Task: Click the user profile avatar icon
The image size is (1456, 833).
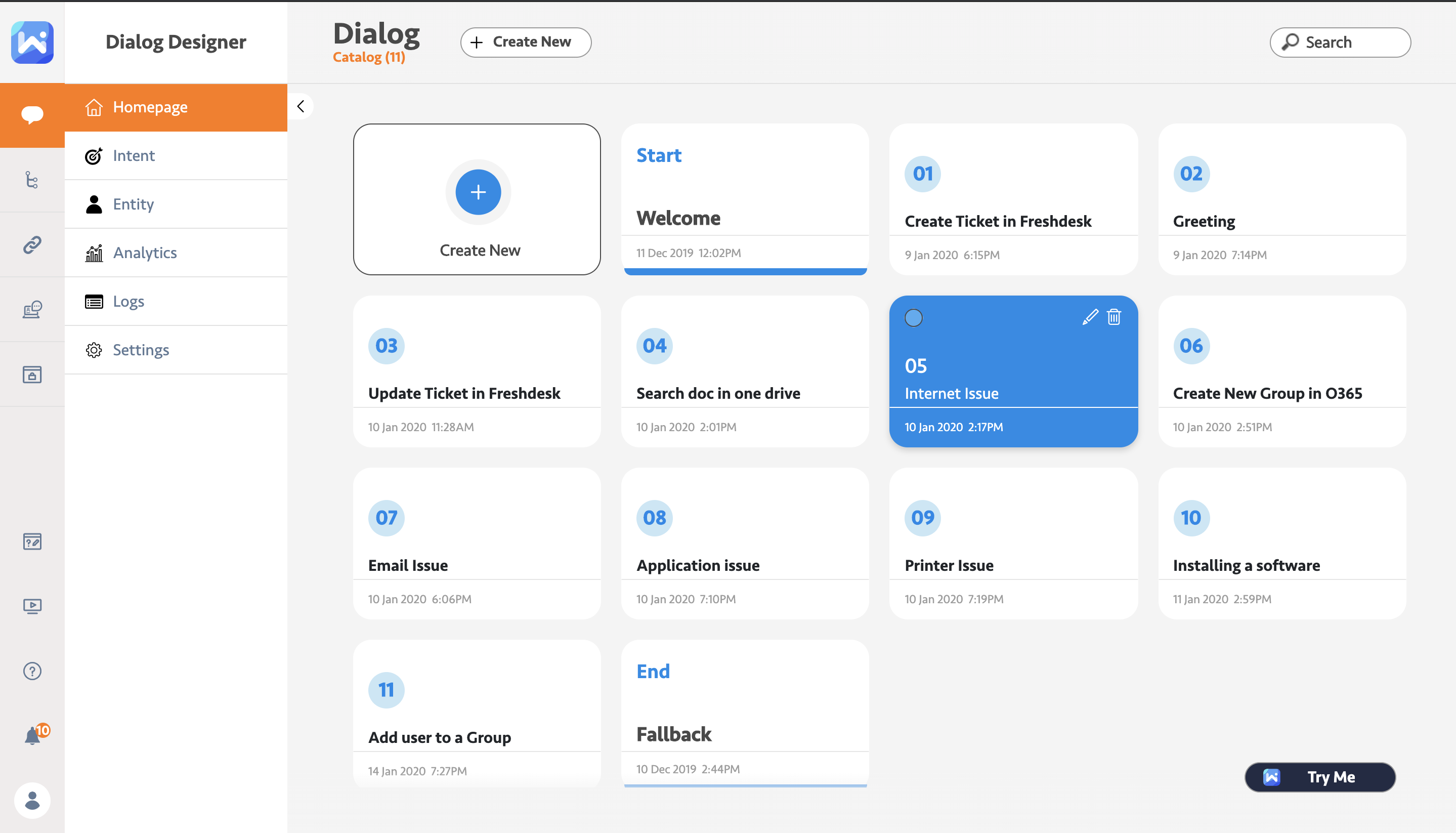Action: click(32, 800)
